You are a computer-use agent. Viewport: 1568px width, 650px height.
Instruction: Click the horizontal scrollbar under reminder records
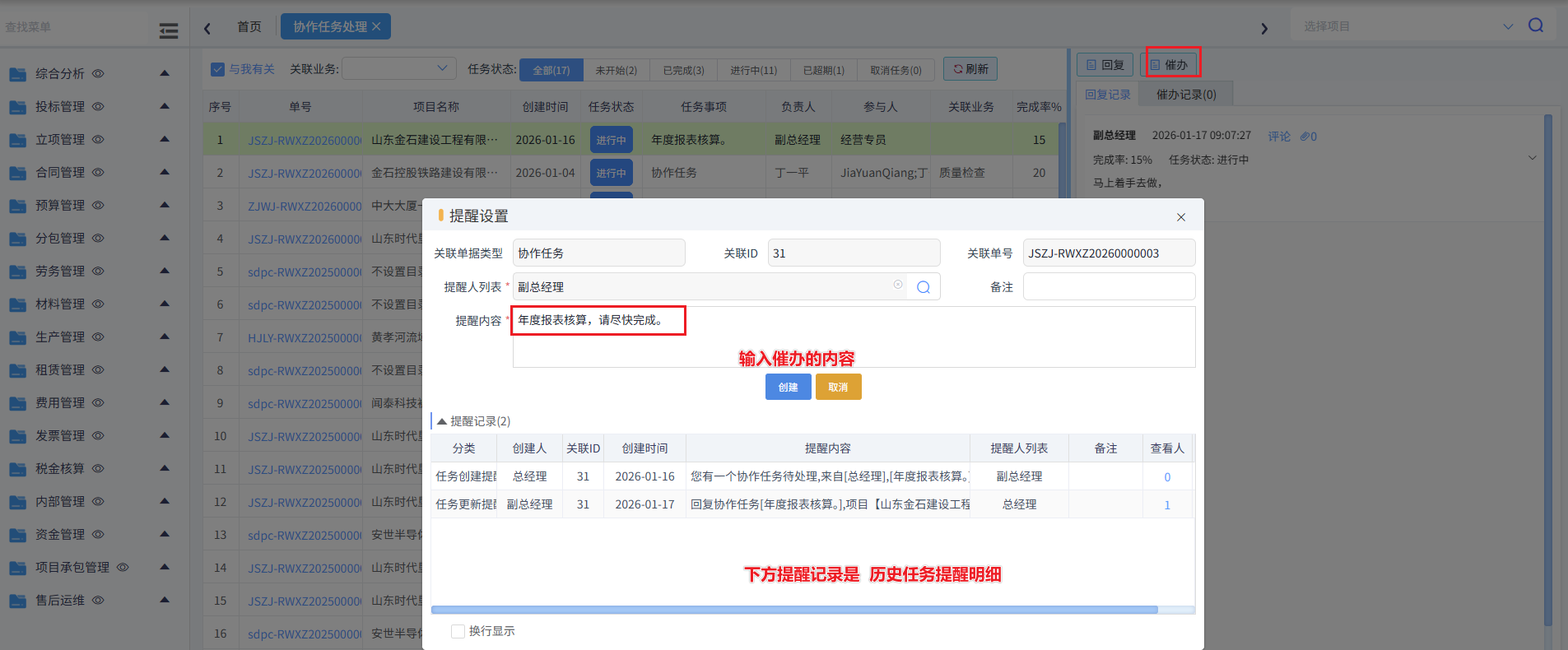tap(794, 610)
